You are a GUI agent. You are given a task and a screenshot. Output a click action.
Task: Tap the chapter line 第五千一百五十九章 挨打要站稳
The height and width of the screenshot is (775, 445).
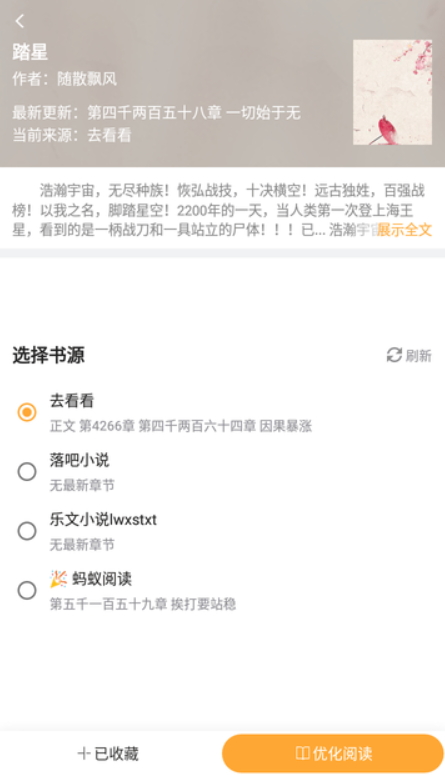pyautogui.click(x=143, y=604)
